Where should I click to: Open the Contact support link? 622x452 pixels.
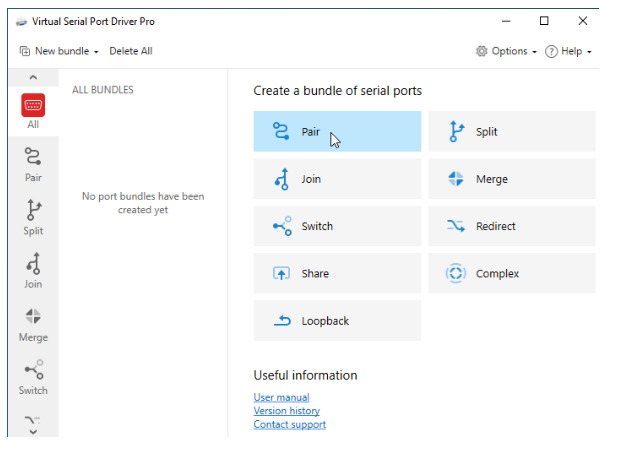point(290,424)
